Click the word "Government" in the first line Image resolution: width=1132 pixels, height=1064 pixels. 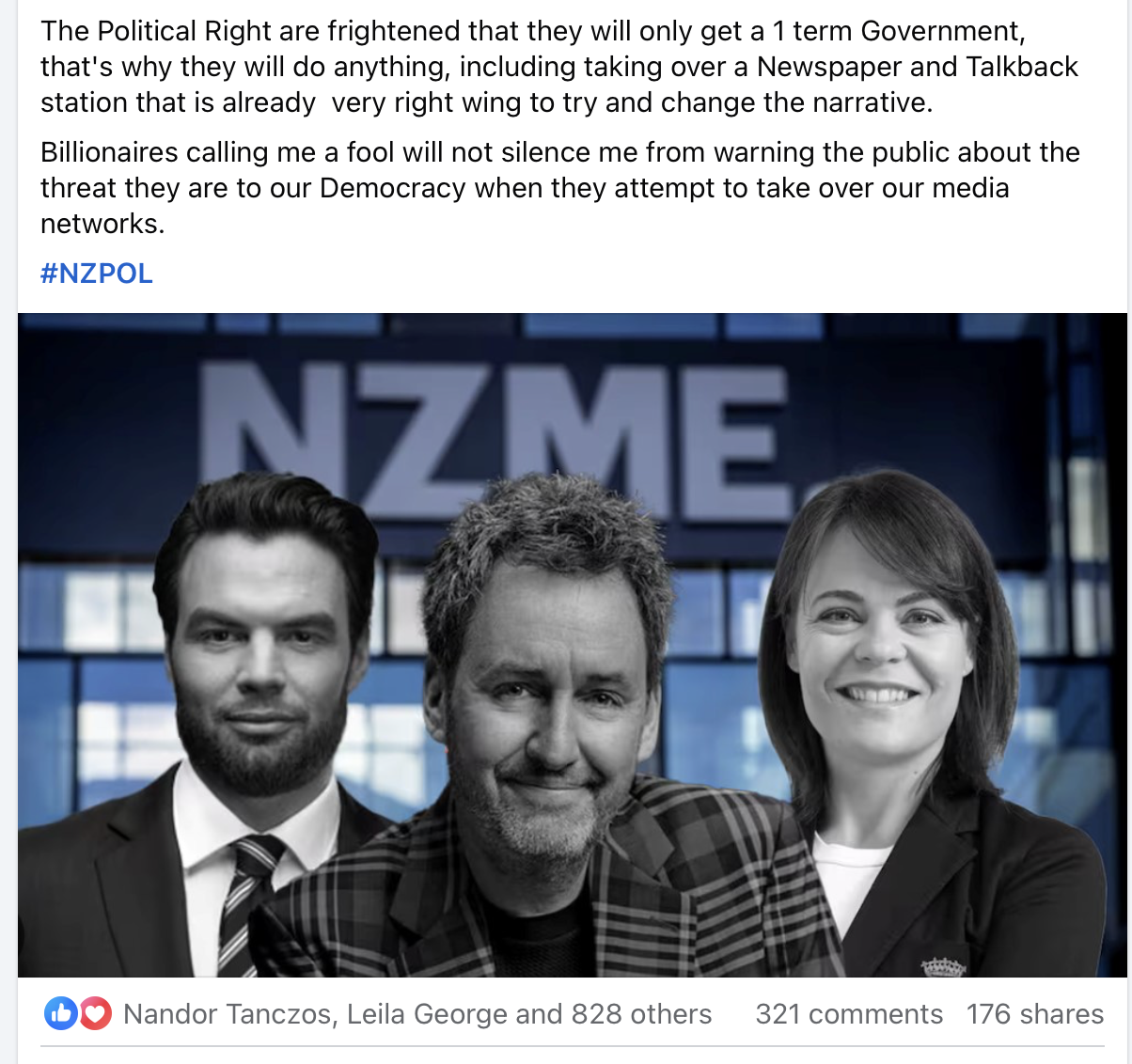point(943,31)
